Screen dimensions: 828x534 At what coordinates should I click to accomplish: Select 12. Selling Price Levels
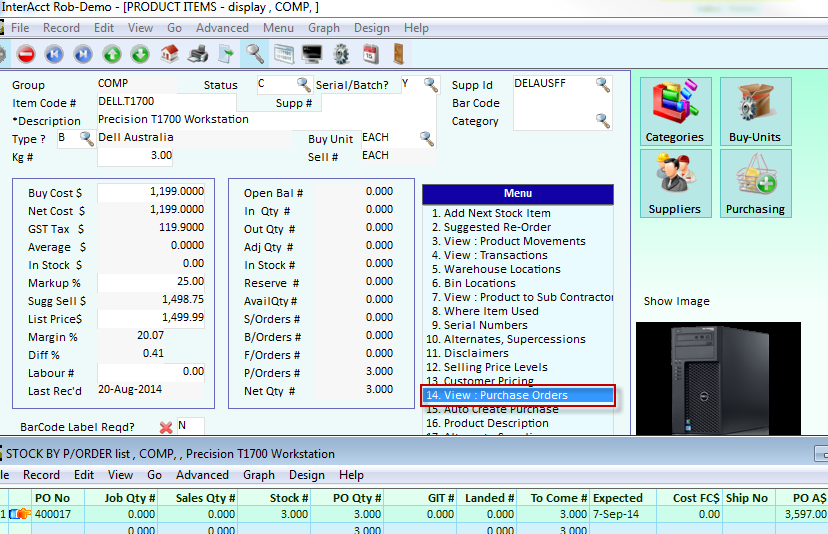(487, 367)
